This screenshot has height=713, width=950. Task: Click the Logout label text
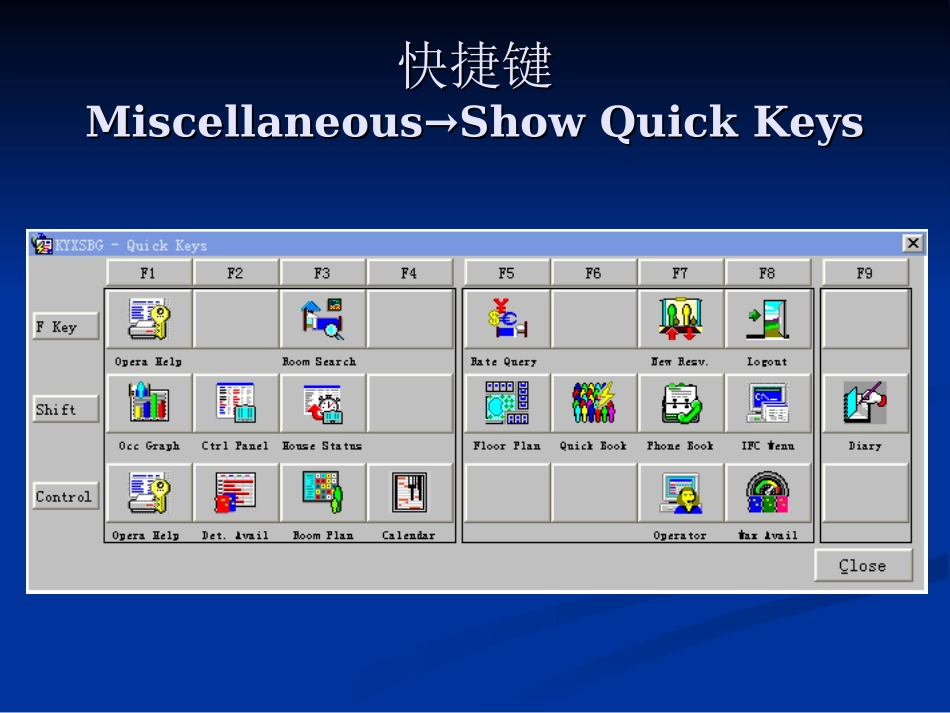(x=767, y=362)
